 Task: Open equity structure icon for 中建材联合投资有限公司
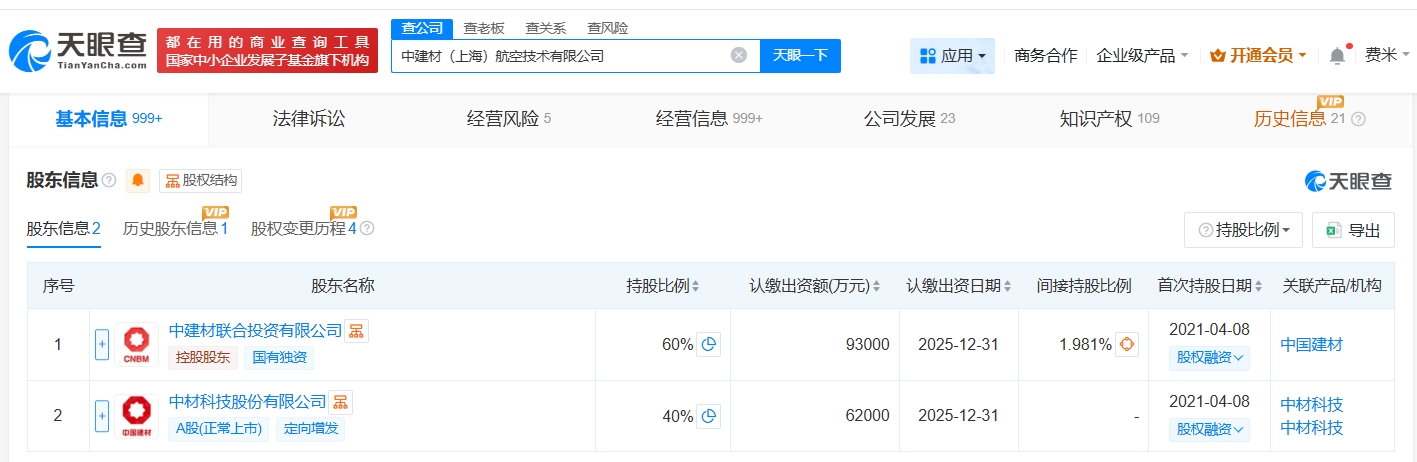(x=357, y=331)
